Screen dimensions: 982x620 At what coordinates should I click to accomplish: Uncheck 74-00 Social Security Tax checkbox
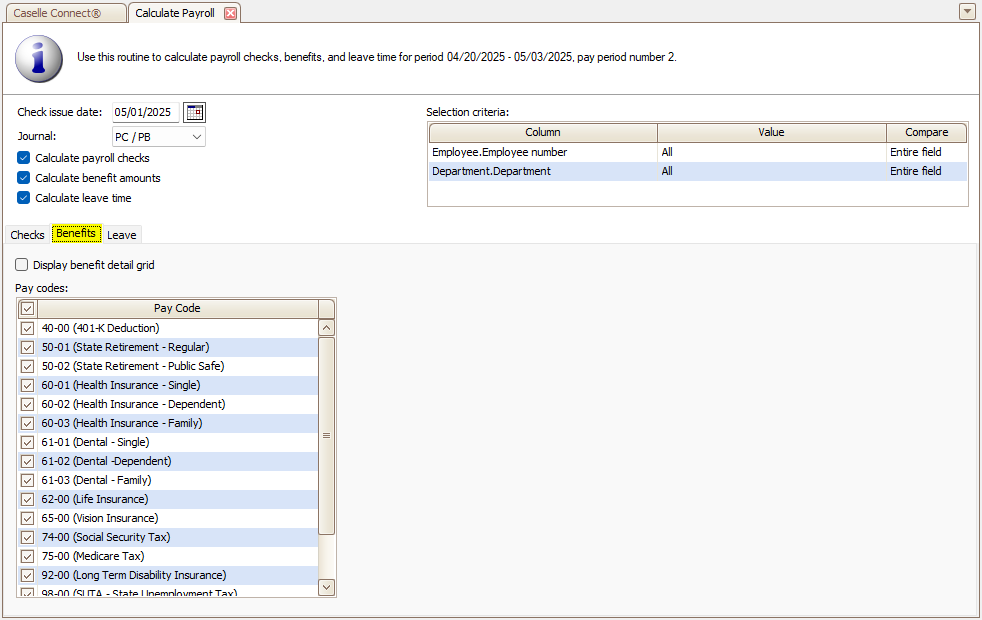coord(28,537)
